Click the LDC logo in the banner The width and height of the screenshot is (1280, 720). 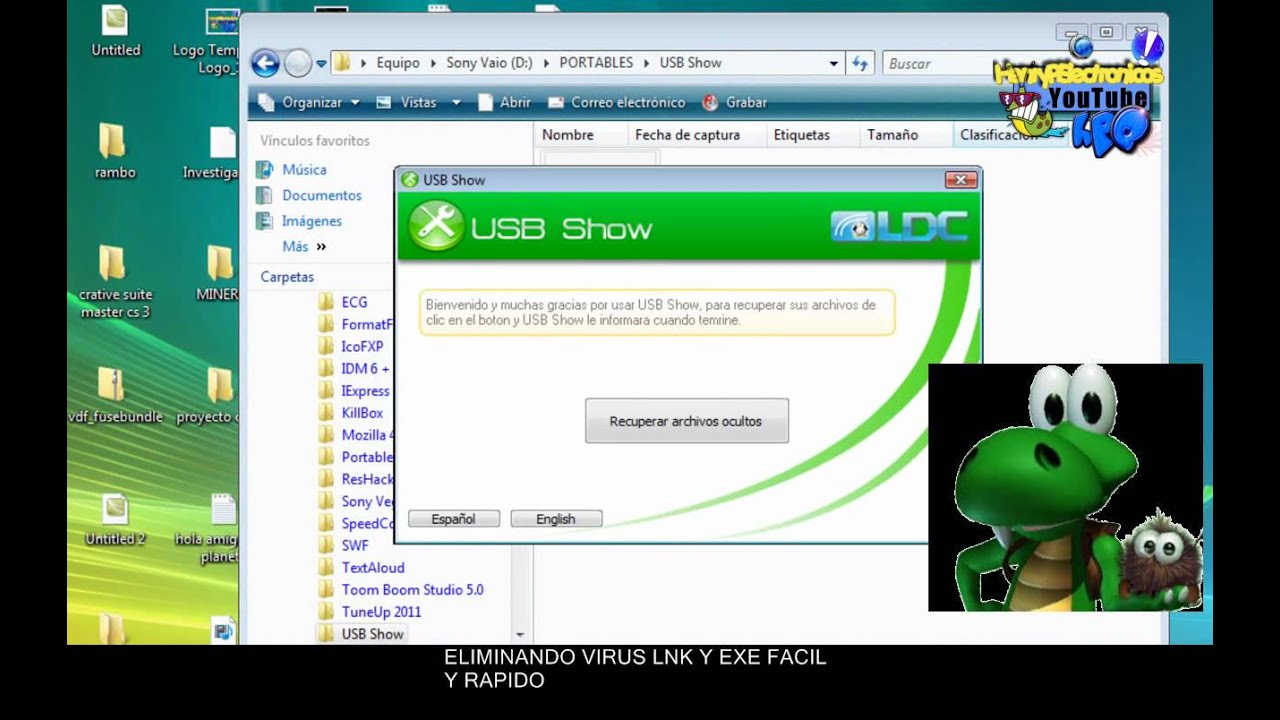[x=899, y=227]
